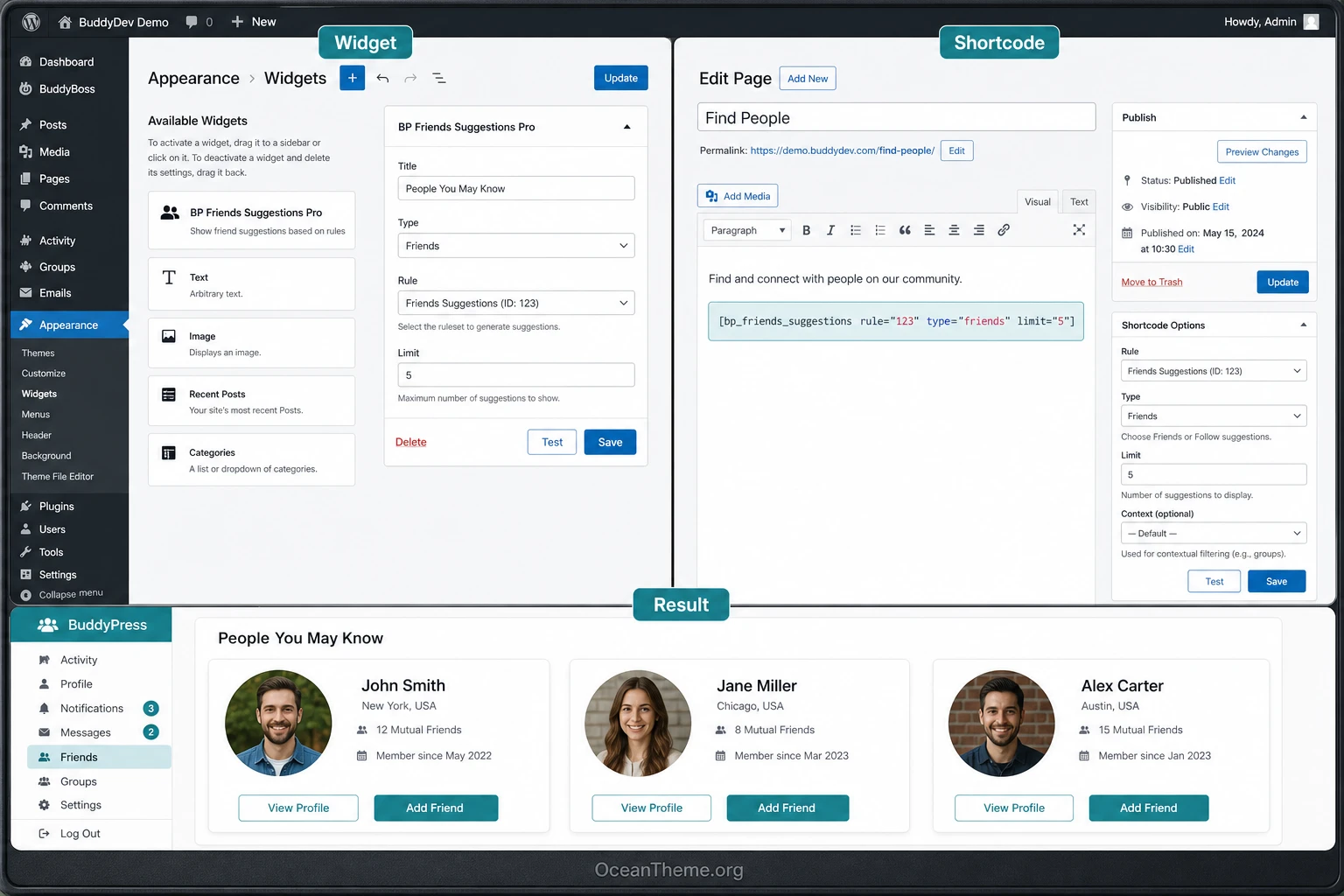The image size is (1344, 896).
Task: Center align text in editor toolbar
Action: pos(954,230)
